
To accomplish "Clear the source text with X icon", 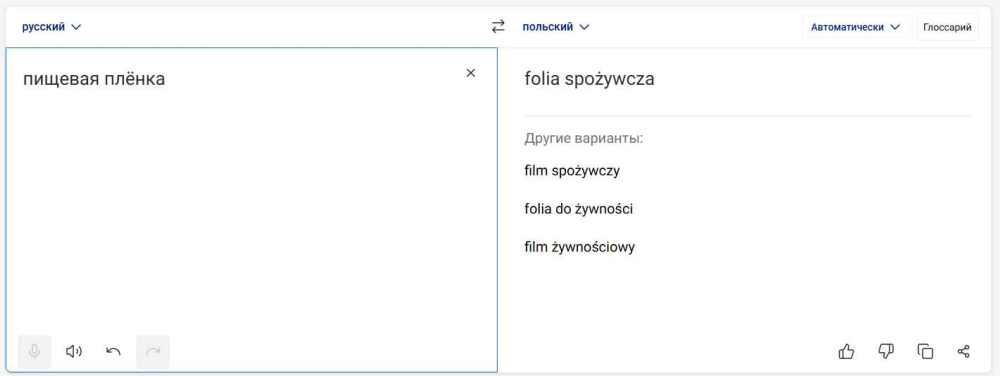I will [x=471, y=73].
